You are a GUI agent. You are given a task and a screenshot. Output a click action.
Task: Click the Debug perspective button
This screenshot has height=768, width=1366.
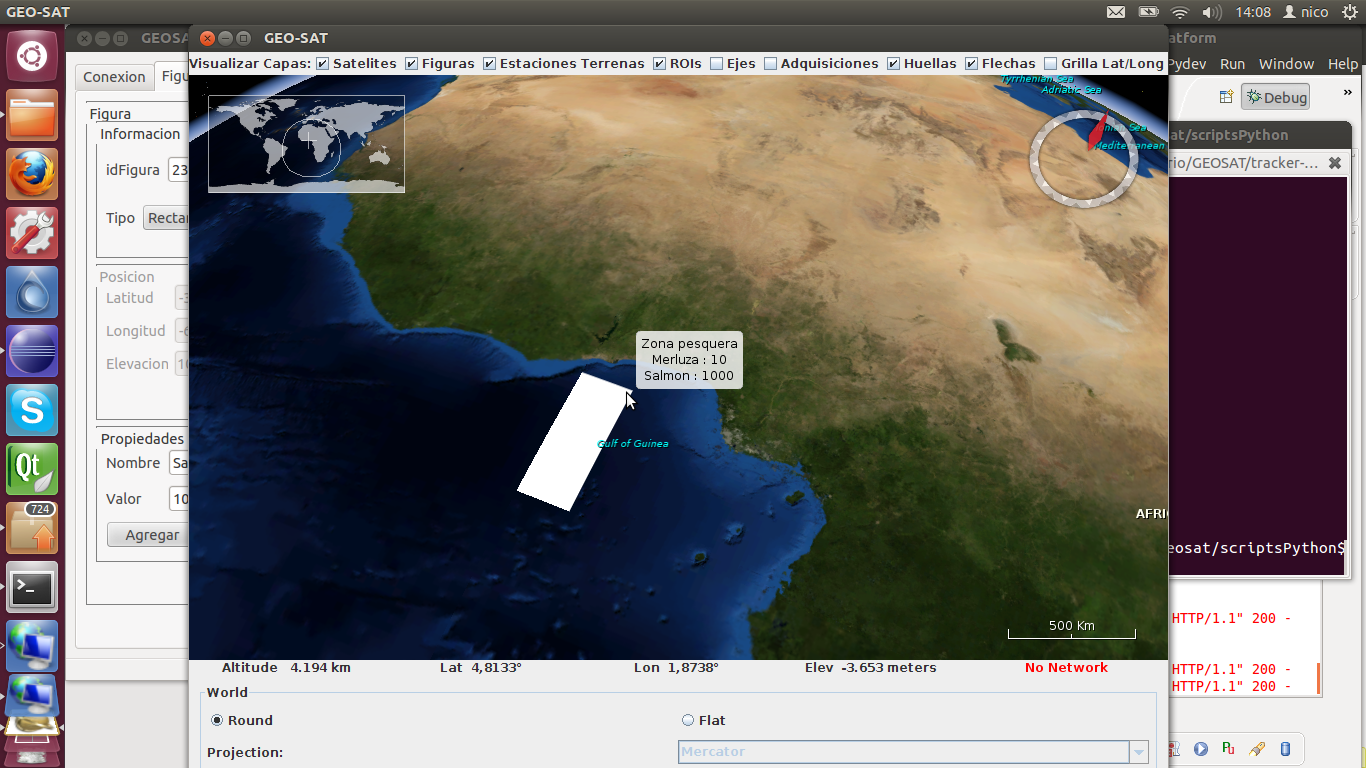1275,97
